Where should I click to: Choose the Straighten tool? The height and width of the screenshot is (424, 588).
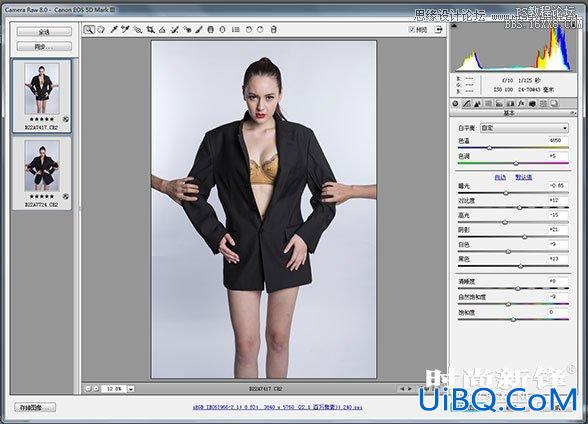point(162,30)
